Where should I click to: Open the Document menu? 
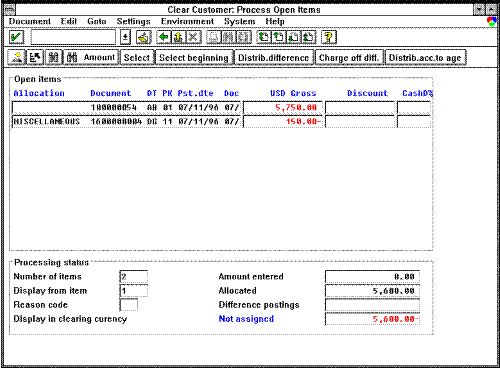30,21
